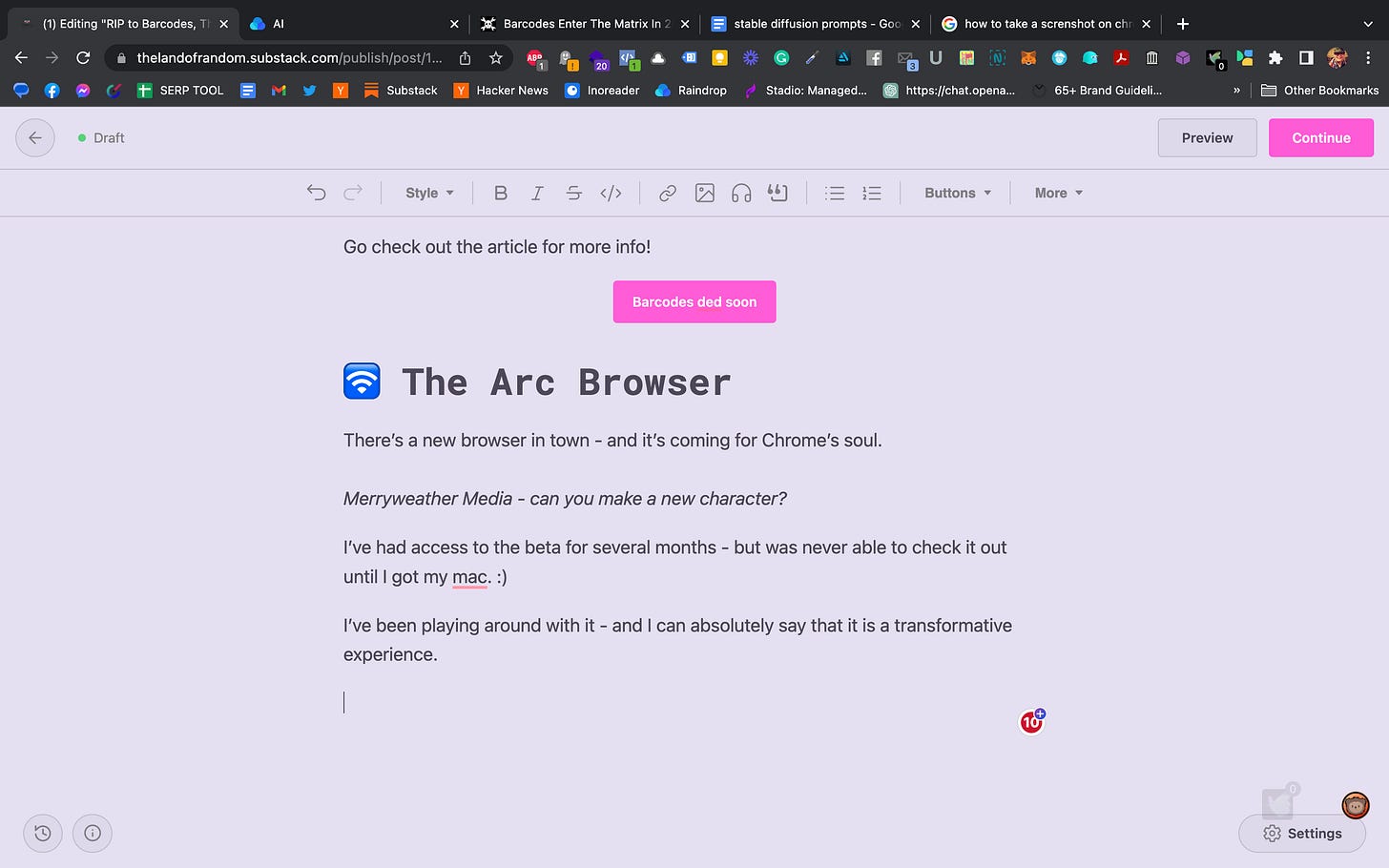Expand the More menu
This screenshot has width=1389, height=868.
(x=1059, y=193)
